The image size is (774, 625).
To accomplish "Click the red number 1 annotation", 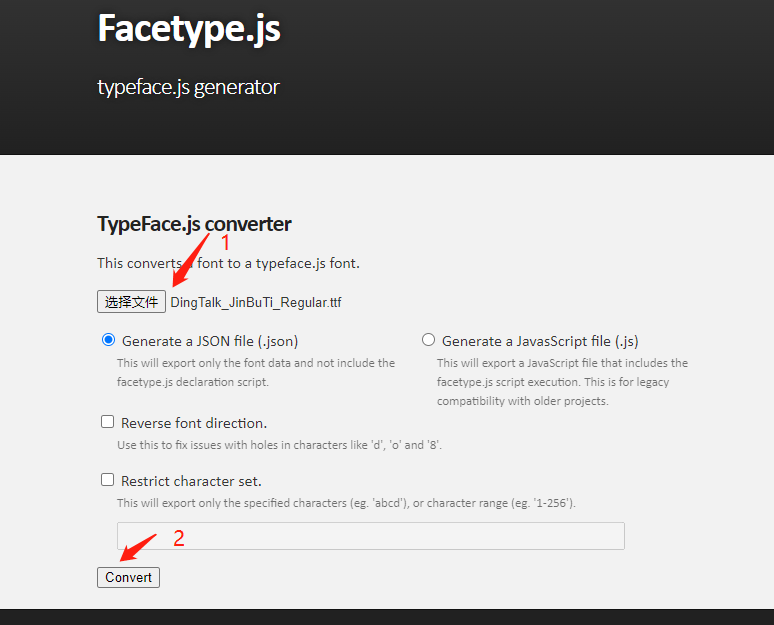I will coord(226,242).
